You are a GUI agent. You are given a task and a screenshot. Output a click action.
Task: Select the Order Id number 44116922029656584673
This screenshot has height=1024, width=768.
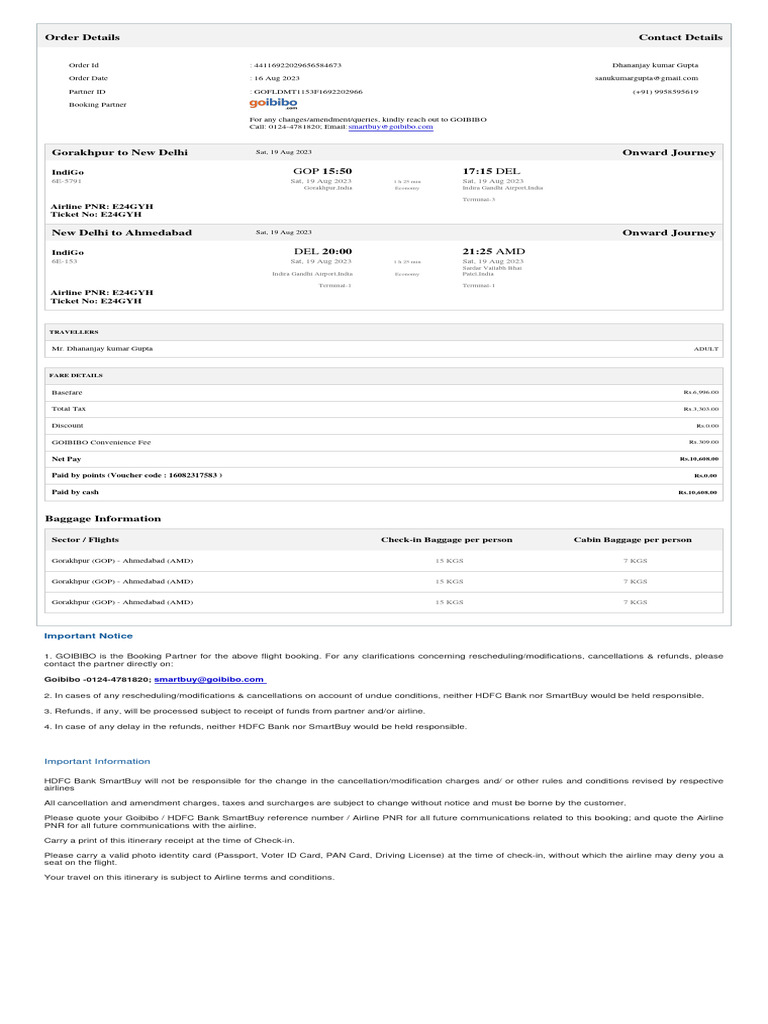[297, 65]
